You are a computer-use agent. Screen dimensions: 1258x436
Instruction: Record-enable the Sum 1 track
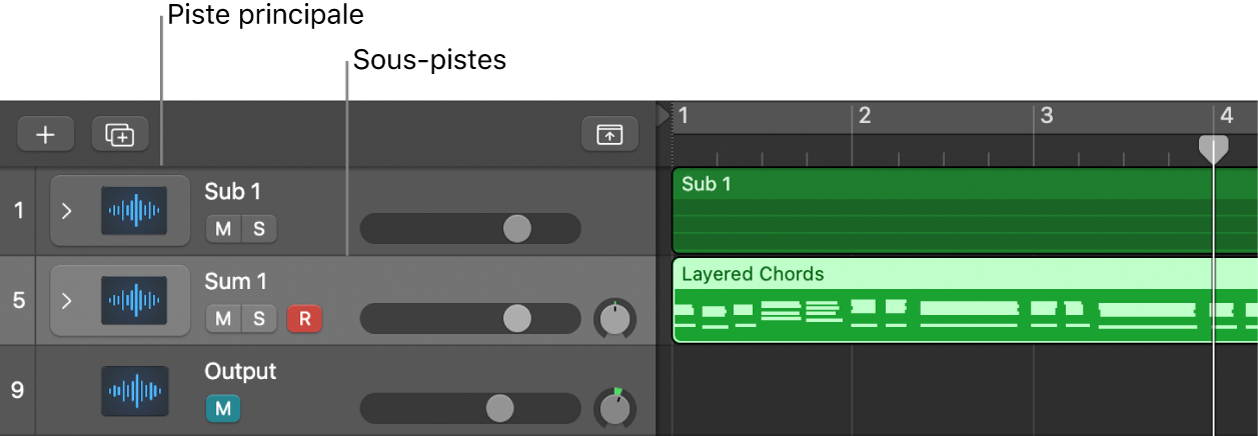[304, 319]
